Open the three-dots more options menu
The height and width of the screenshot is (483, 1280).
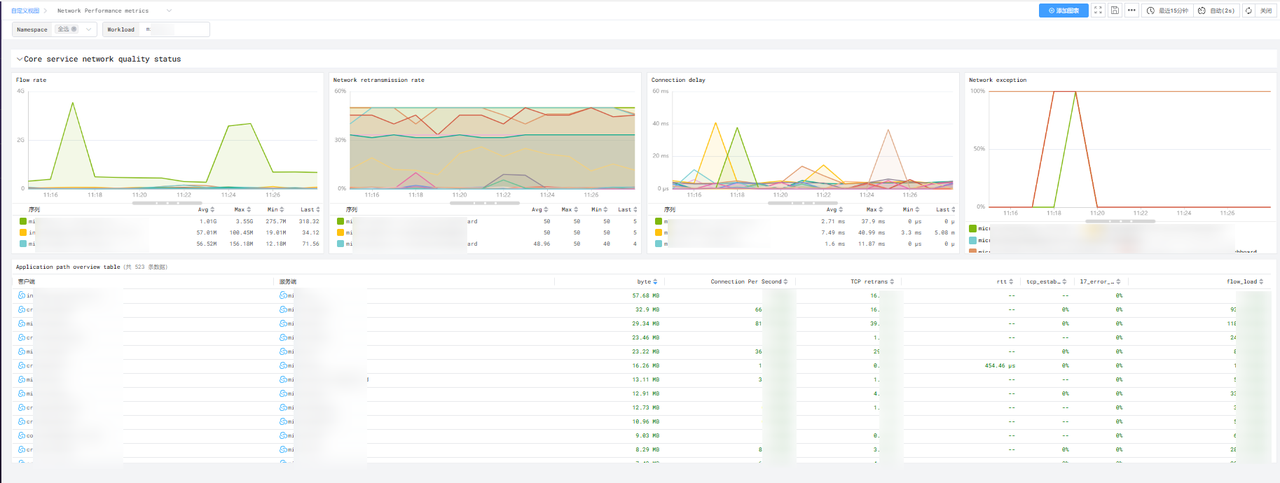[x=1131, y=10]
